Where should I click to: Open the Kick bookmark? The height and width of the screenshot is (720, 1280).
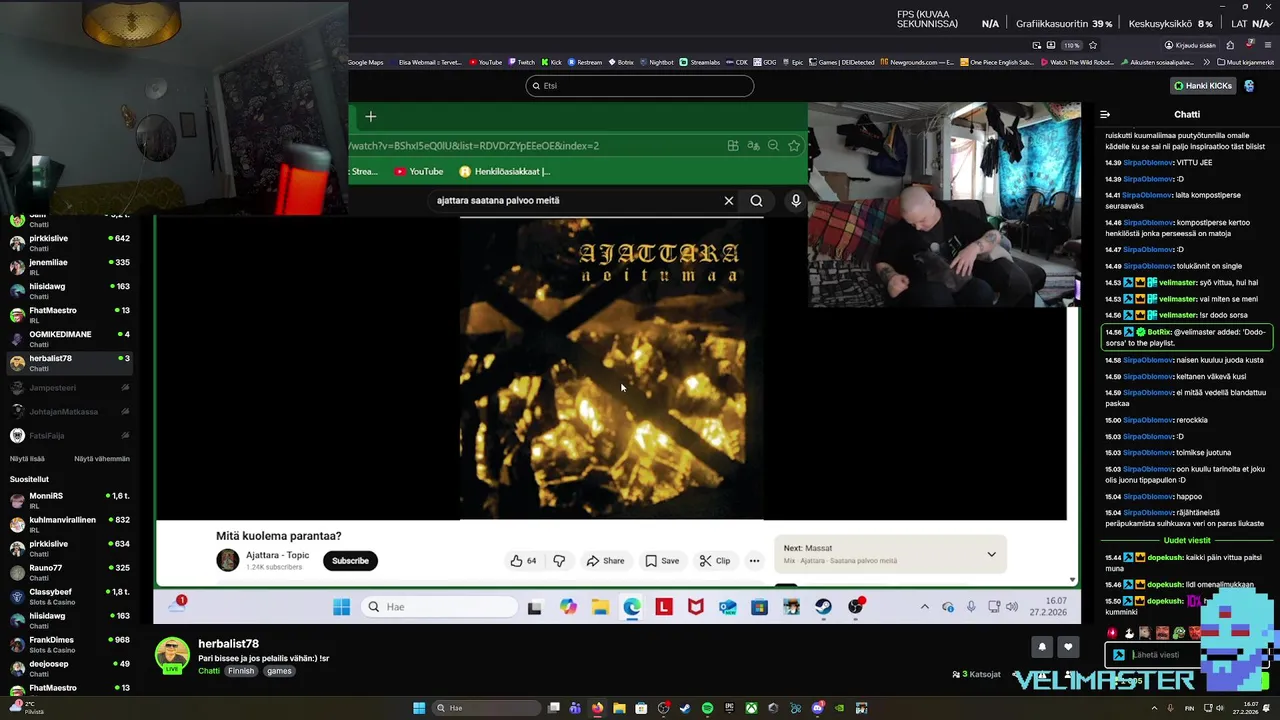(x=551, y=62)
